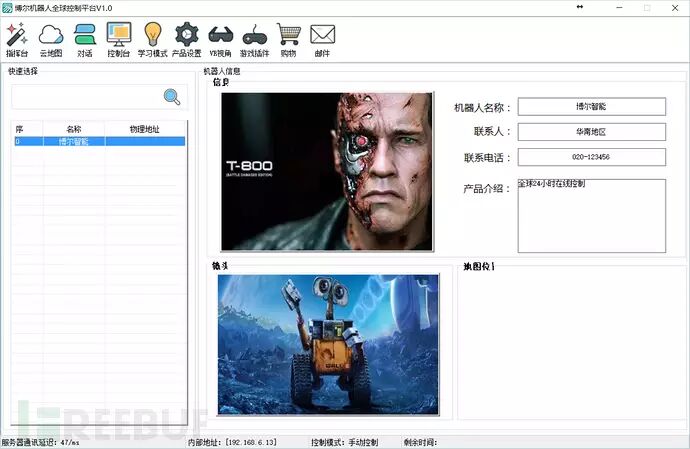Switch to VR视角 glasses view
Screen dimensions: 690x449
[x=220, y=40]
